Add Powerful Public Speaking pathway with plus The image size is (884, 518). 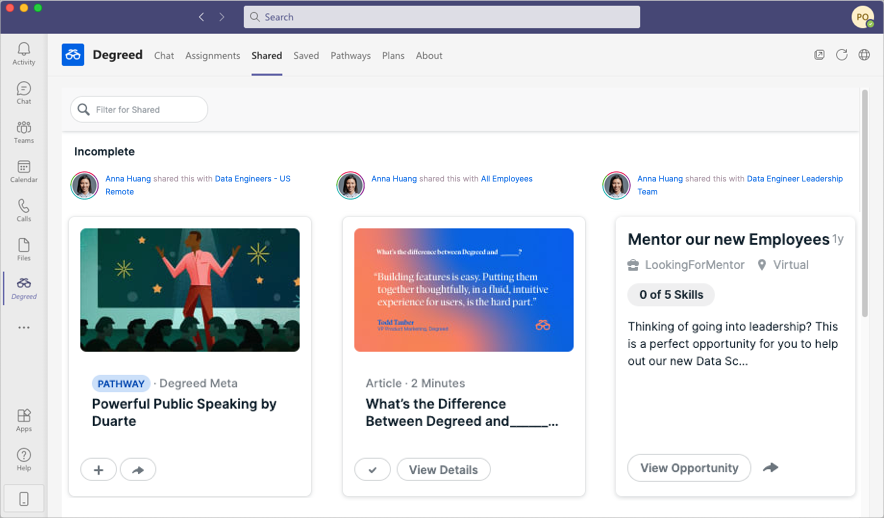[98, 470]
